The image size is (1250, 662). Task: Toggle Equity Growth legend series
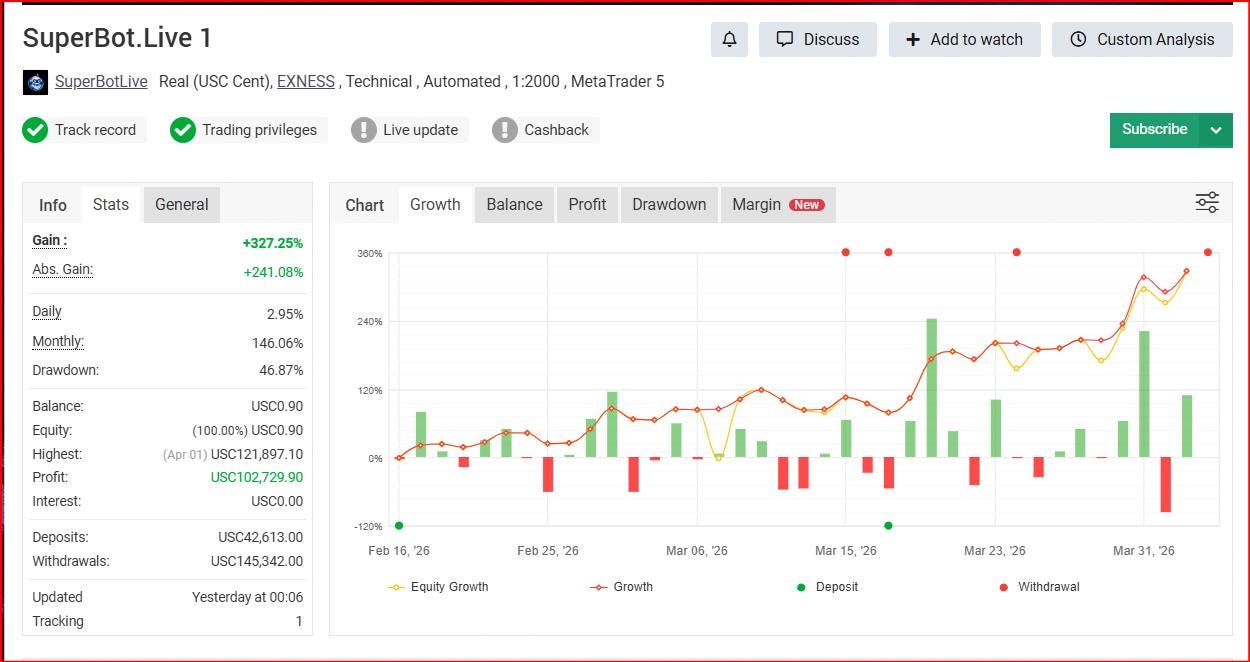438,587
